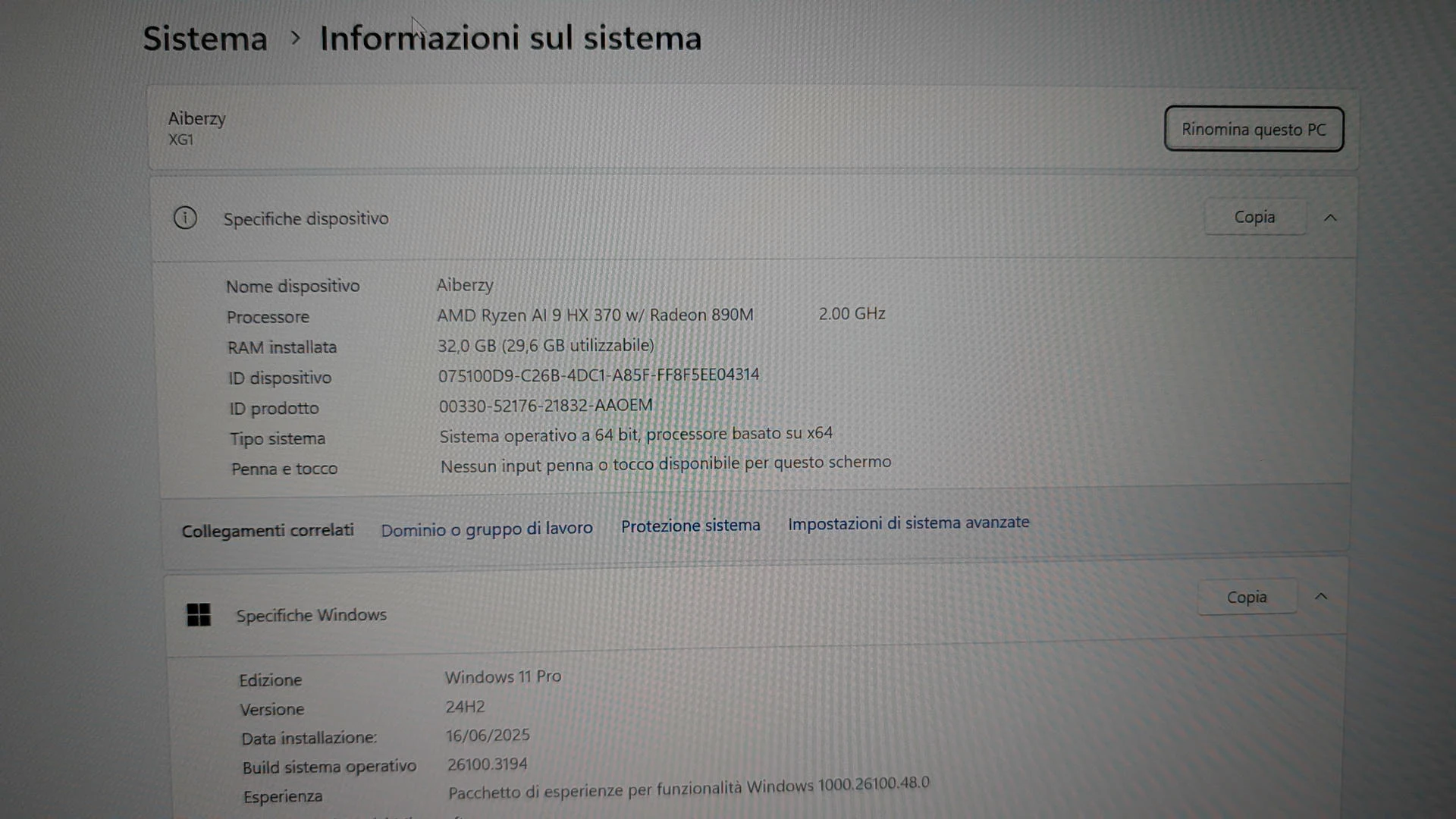The image size is (1456, 819).
Task: Click the Nome dispositivo label
Action: pyautogui.click(x=293, y=286)
